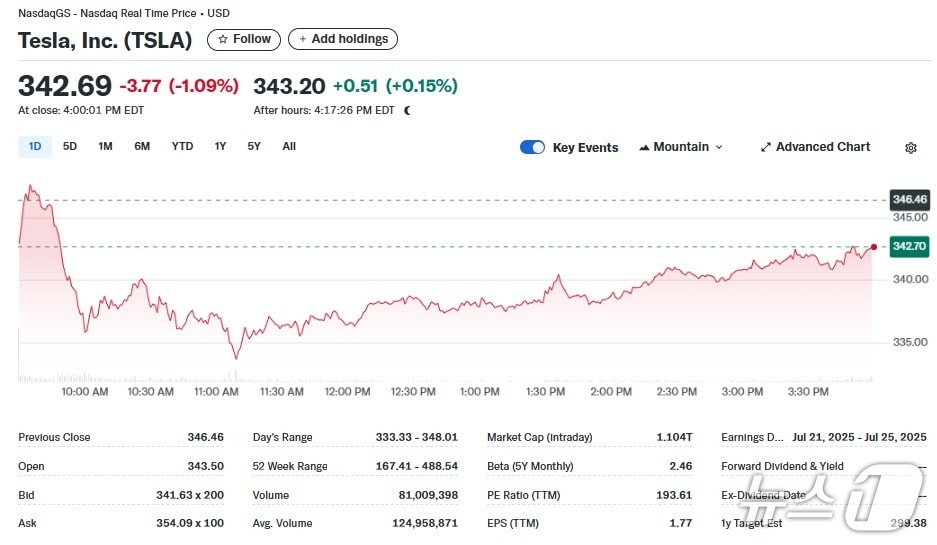This screenshot has height=545, width=937.
Task: Switch to the 5D time range
Action: pyautogui.click(x=70, y=147)
